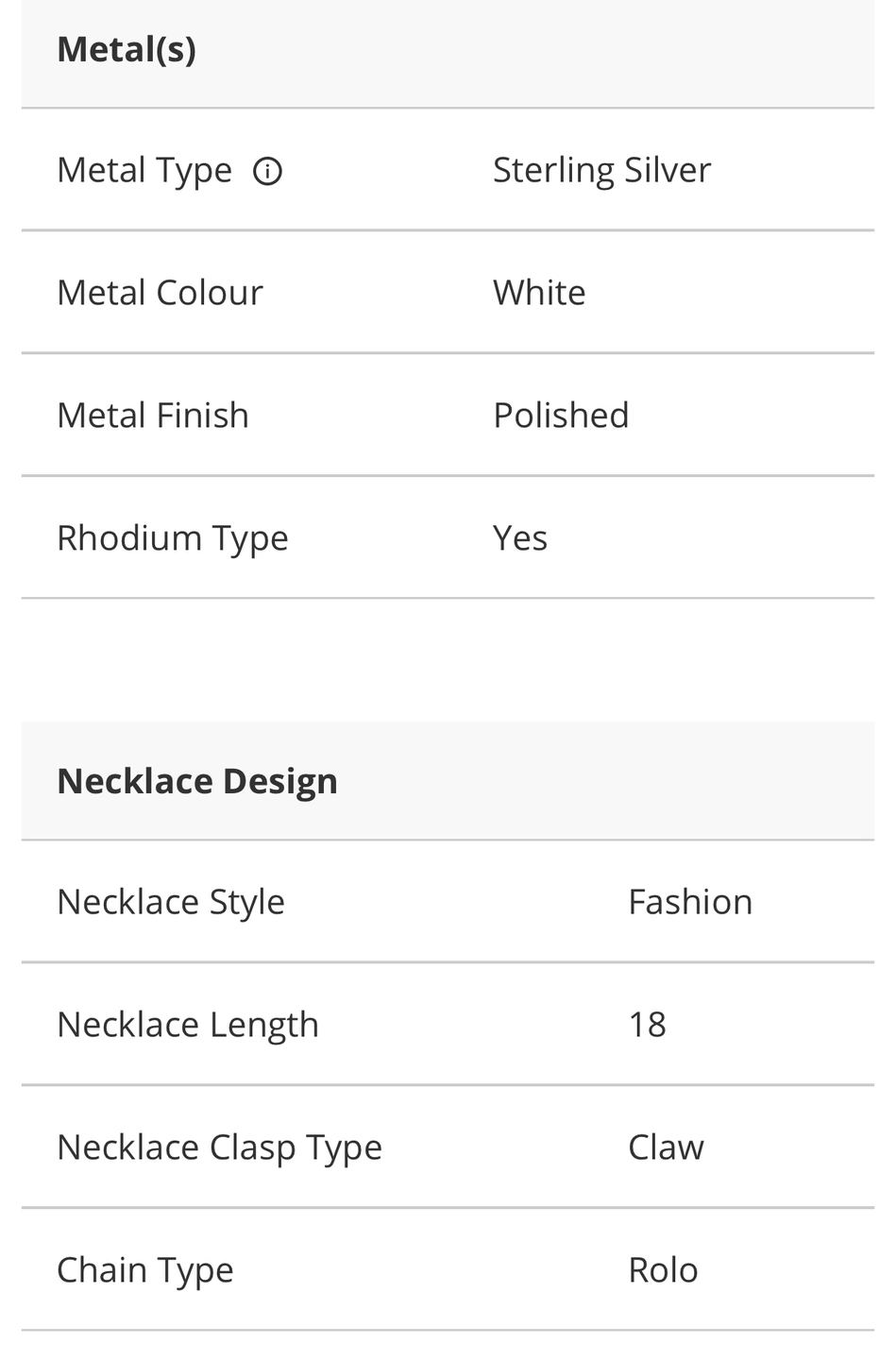Select the Metal Finish label
The height and width of the screenshot is (1360, 896).
coord(153,416)
